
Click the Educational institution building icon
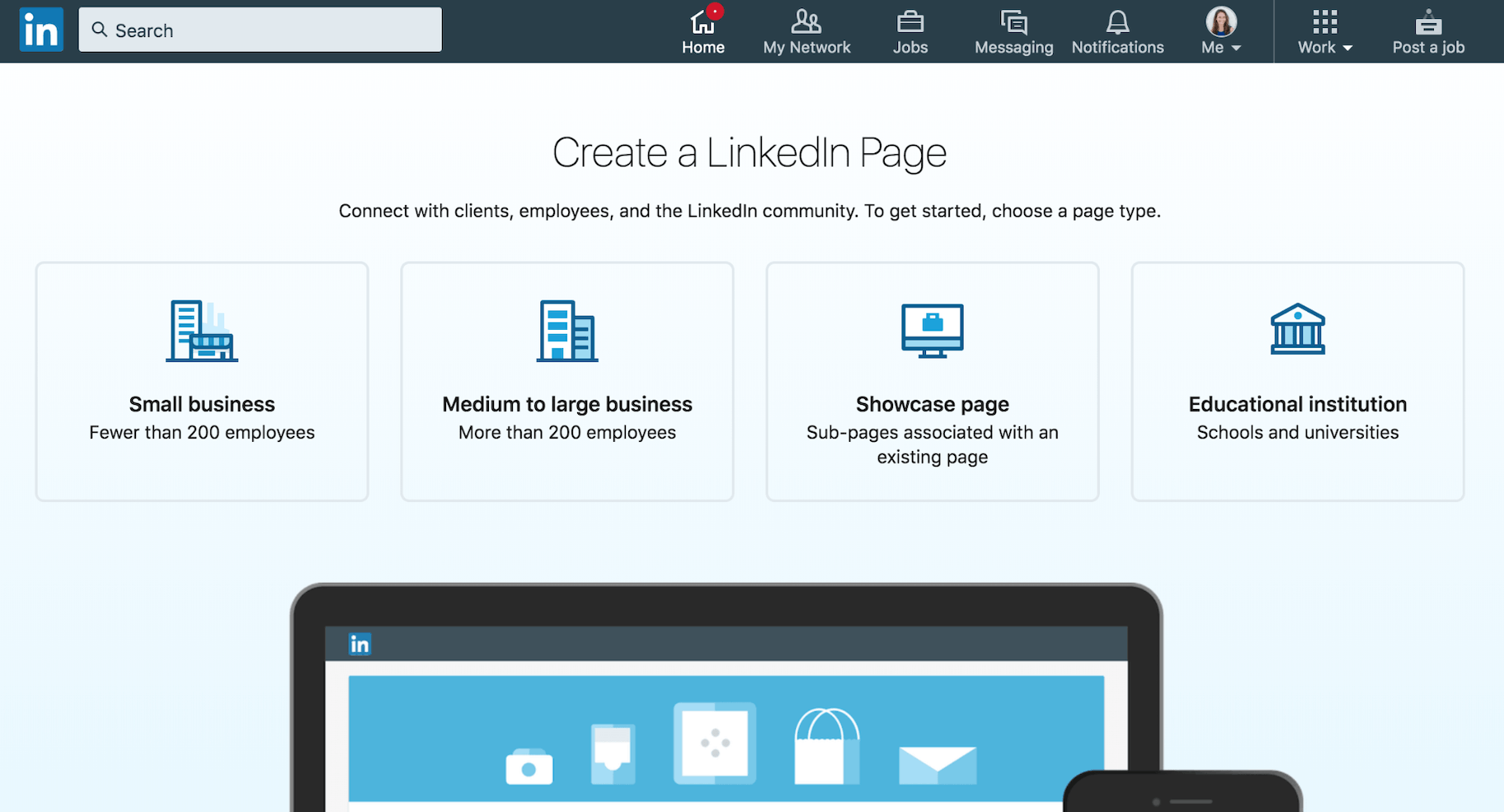click(x=1297, y=329)
